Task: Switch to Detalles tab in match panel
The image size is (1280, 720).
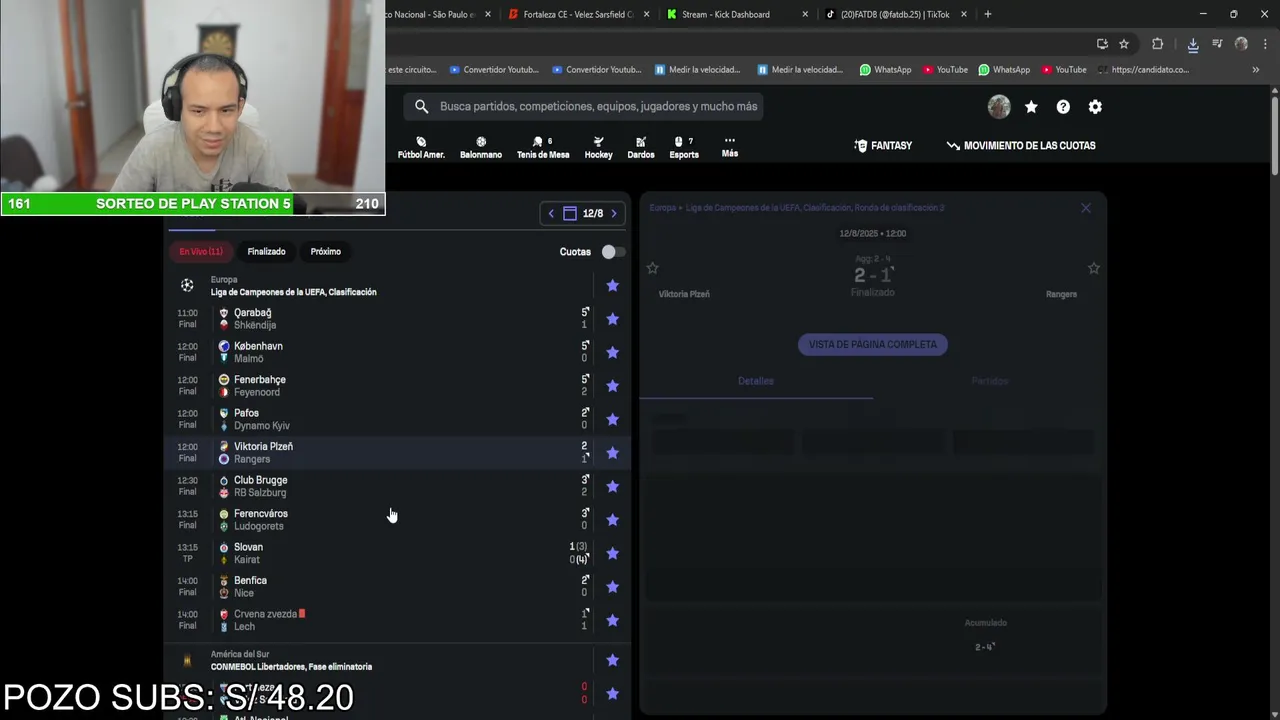Action: (756, 381)
